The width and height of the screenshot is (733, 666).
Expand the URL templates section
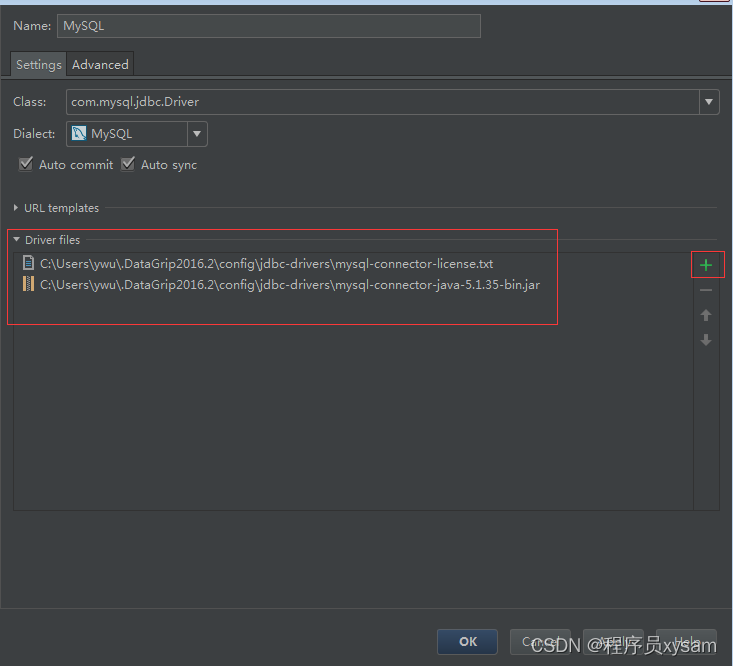pos(15,208)
